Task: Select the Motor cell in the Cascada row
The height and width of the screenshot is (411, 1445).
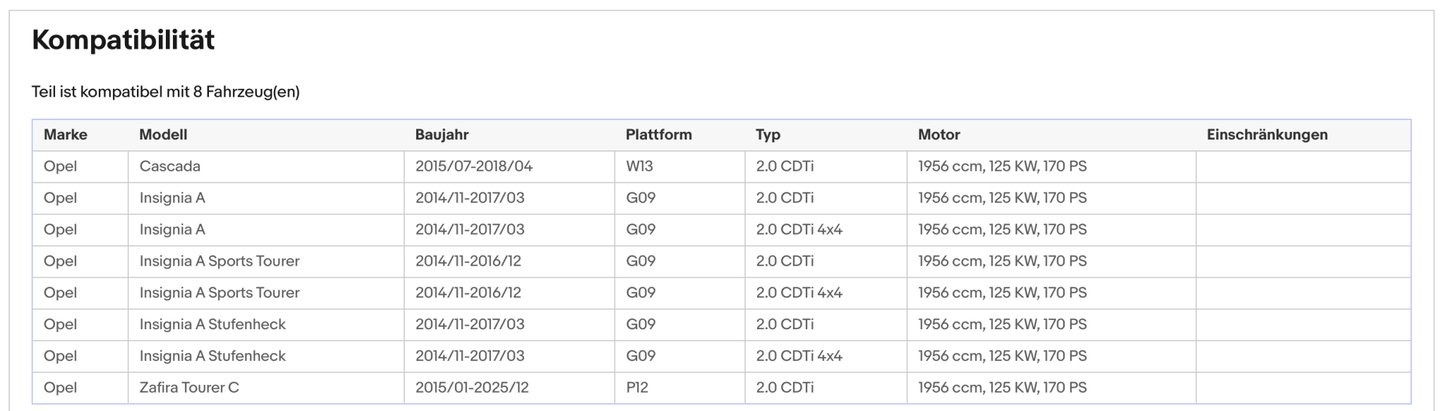Action: (1002, 167)
